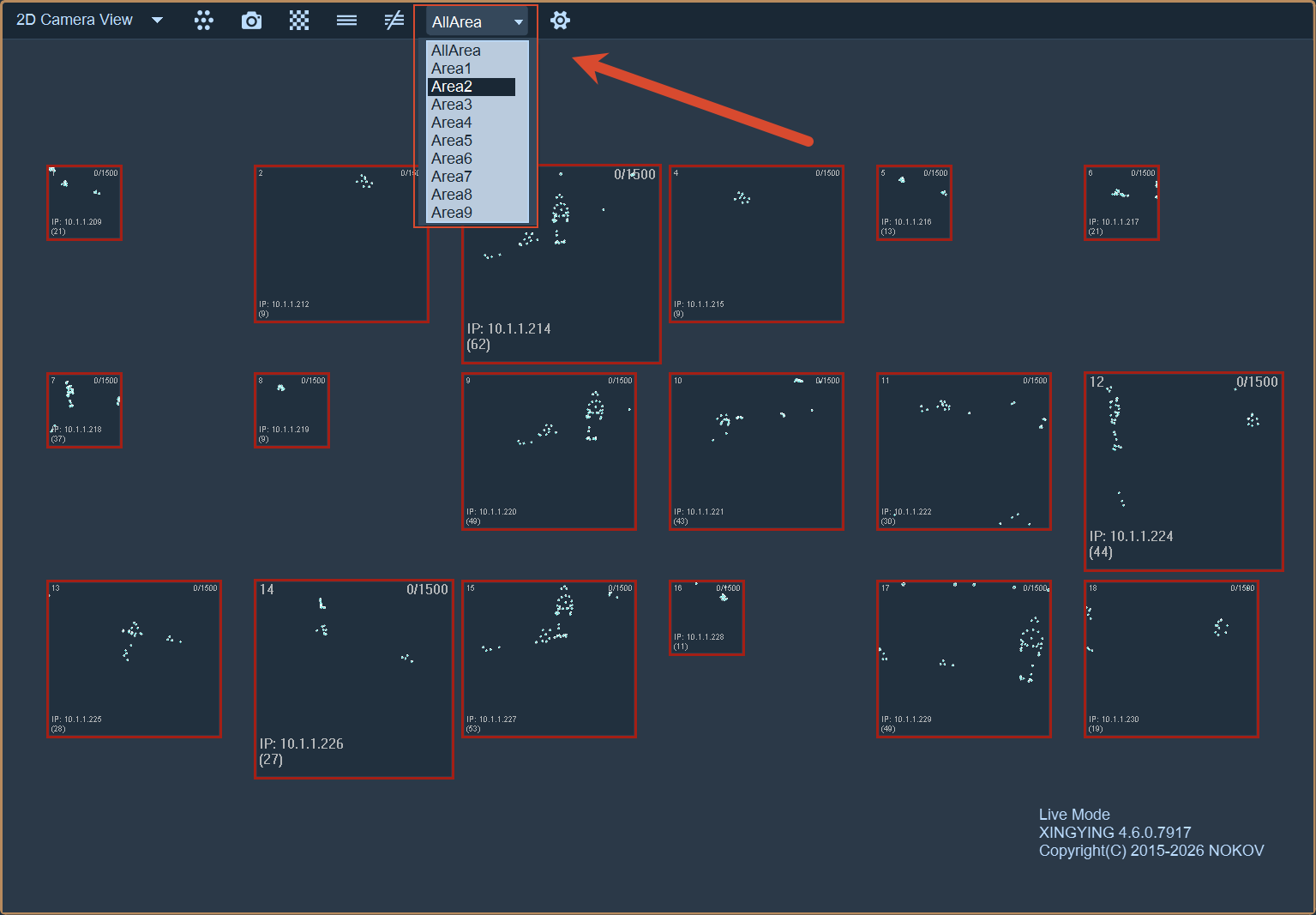The height and width of the screenshot is (915, 1316).
Task: Open the 2D Camera View dropdown arrow
Action: tap(157, 21)
